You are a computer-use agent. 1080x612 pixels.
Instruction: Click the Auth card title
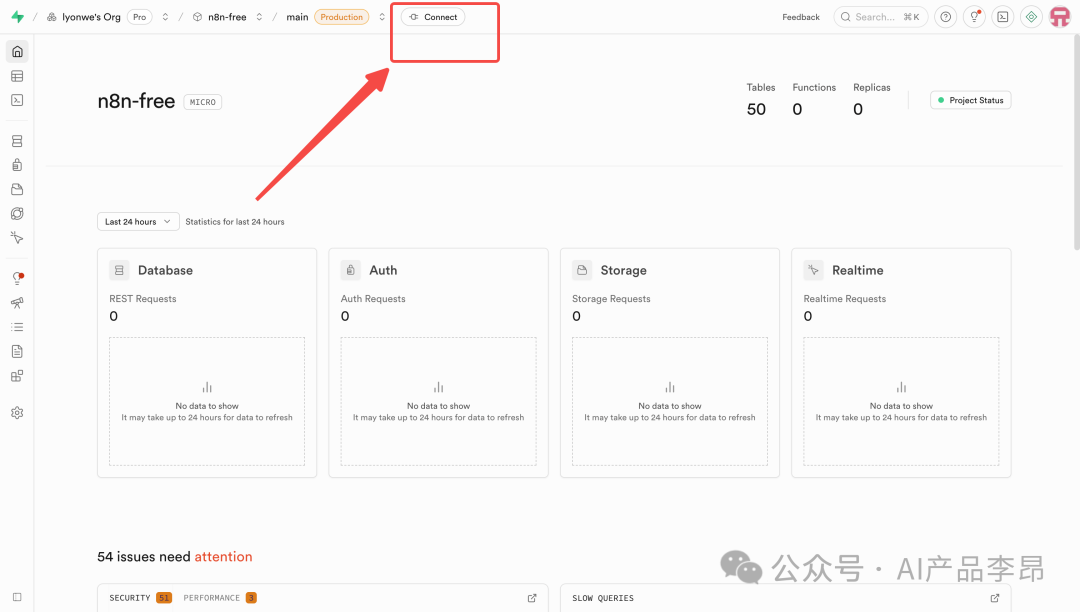383,271
